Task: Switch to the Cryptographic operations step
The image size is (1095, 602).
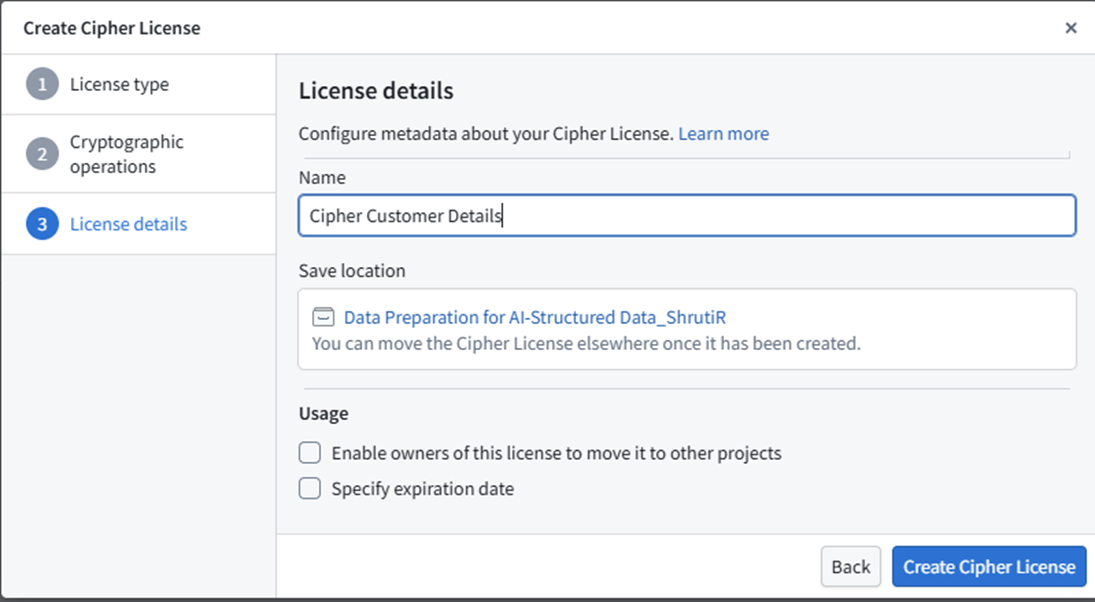Action: [x=126, y=154]
